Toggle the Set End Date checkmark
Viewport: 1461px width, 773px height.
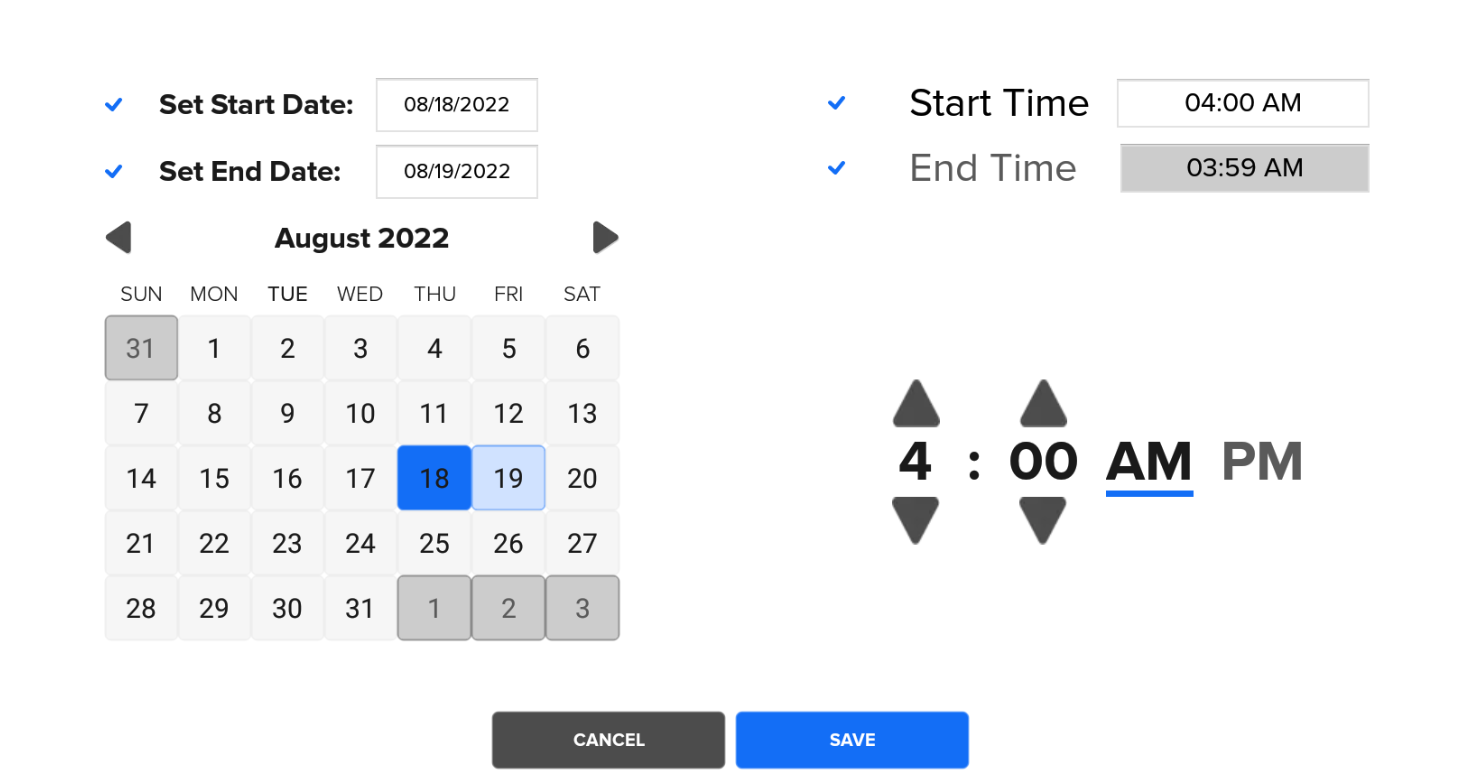(x=114, y=171)
